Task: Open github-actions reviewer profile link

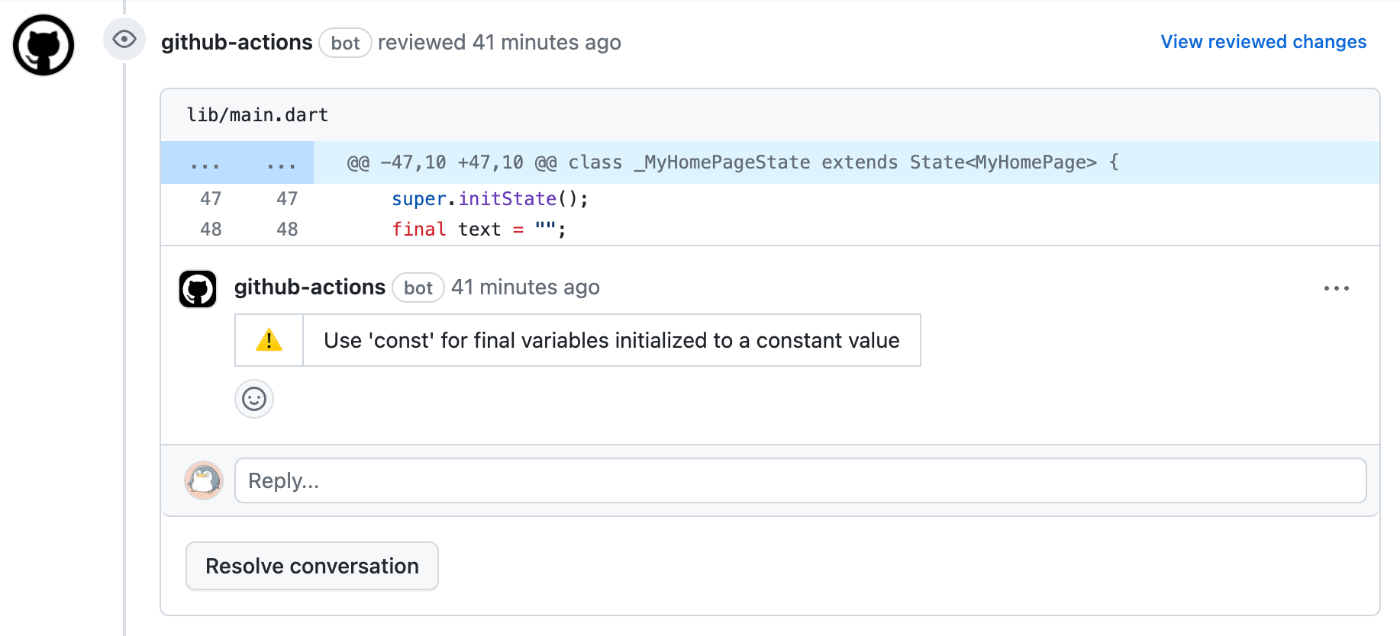Action: pos(237,42)
